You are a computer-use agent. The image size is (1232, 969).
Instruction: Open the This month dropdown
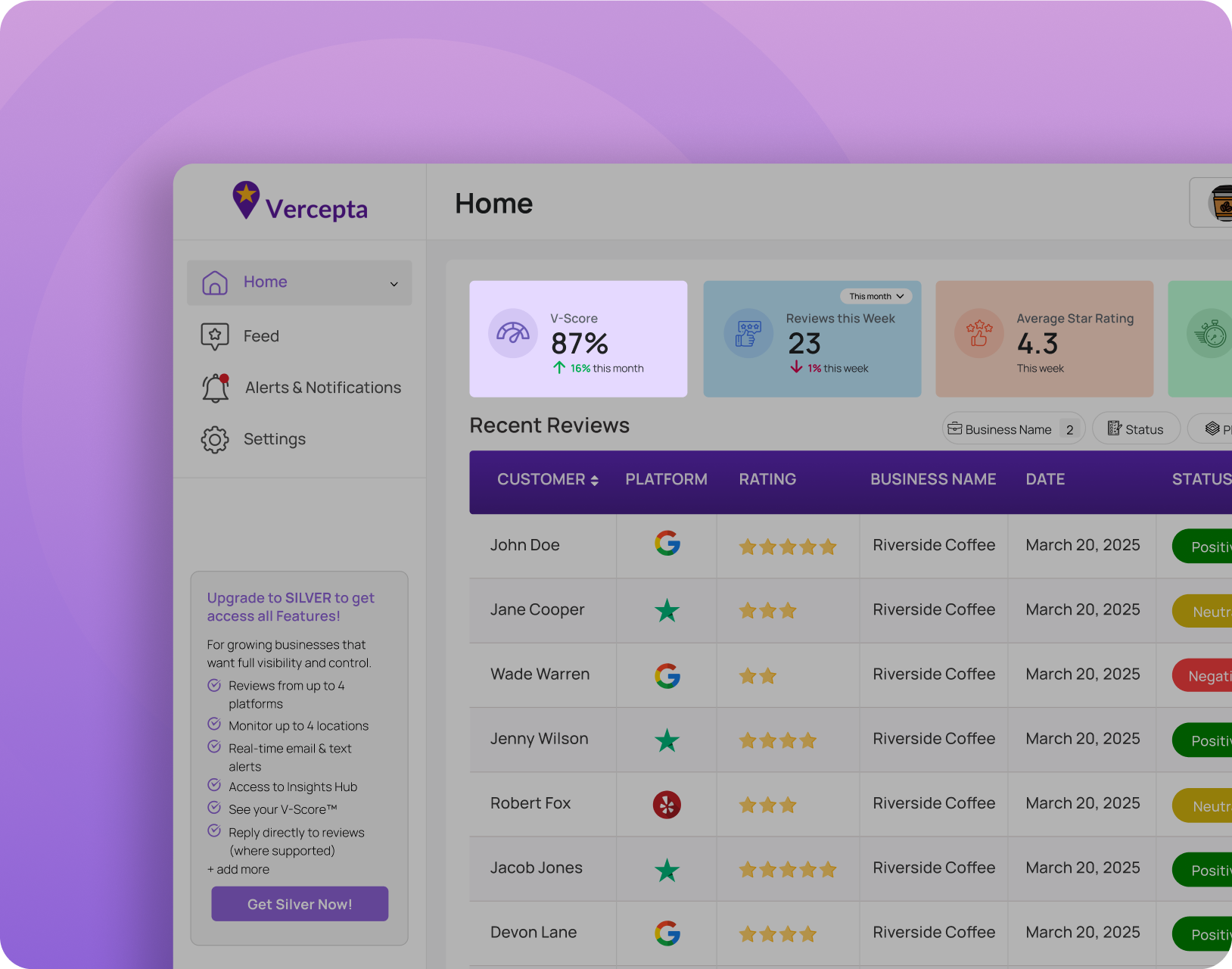(876, 296)
